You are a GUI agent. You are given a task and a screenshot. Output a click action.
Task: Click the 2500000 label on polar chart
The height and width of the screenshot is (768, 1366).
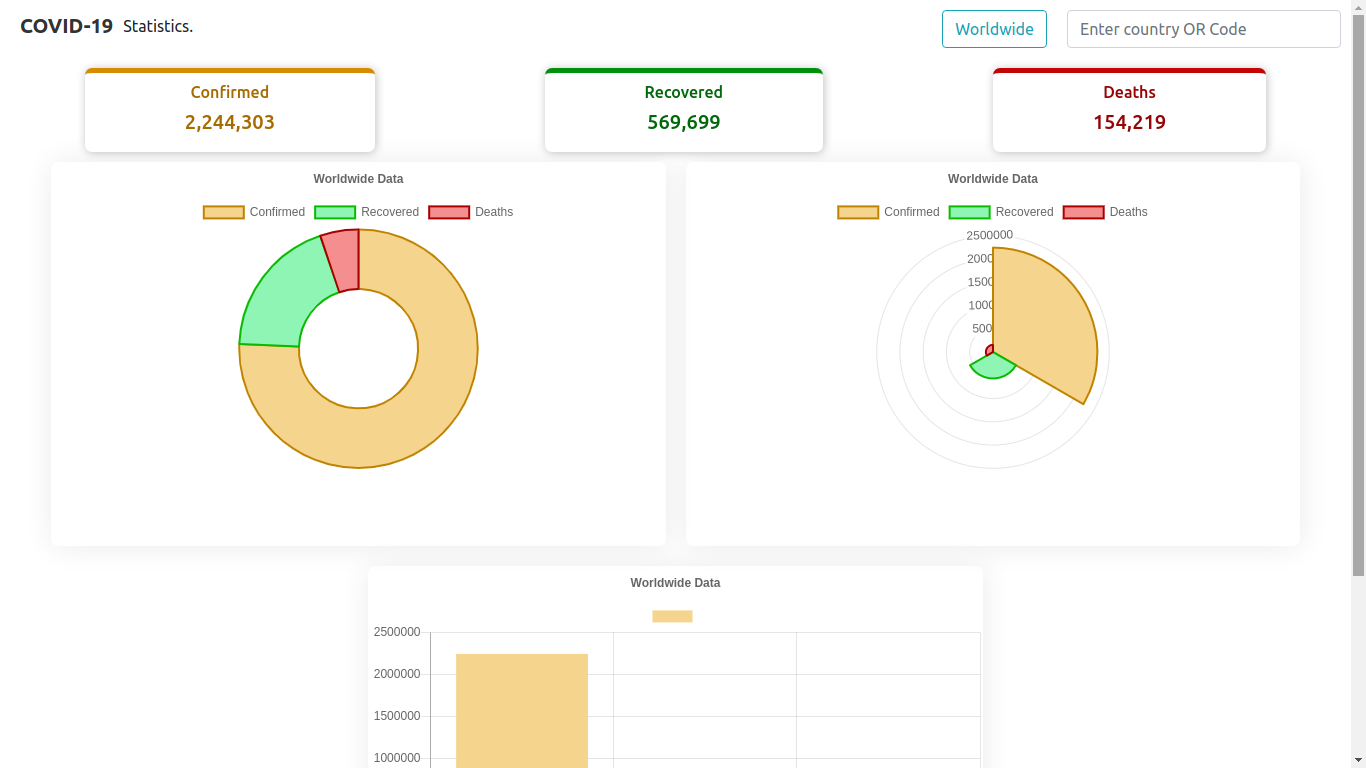click(x=990, y=235)
